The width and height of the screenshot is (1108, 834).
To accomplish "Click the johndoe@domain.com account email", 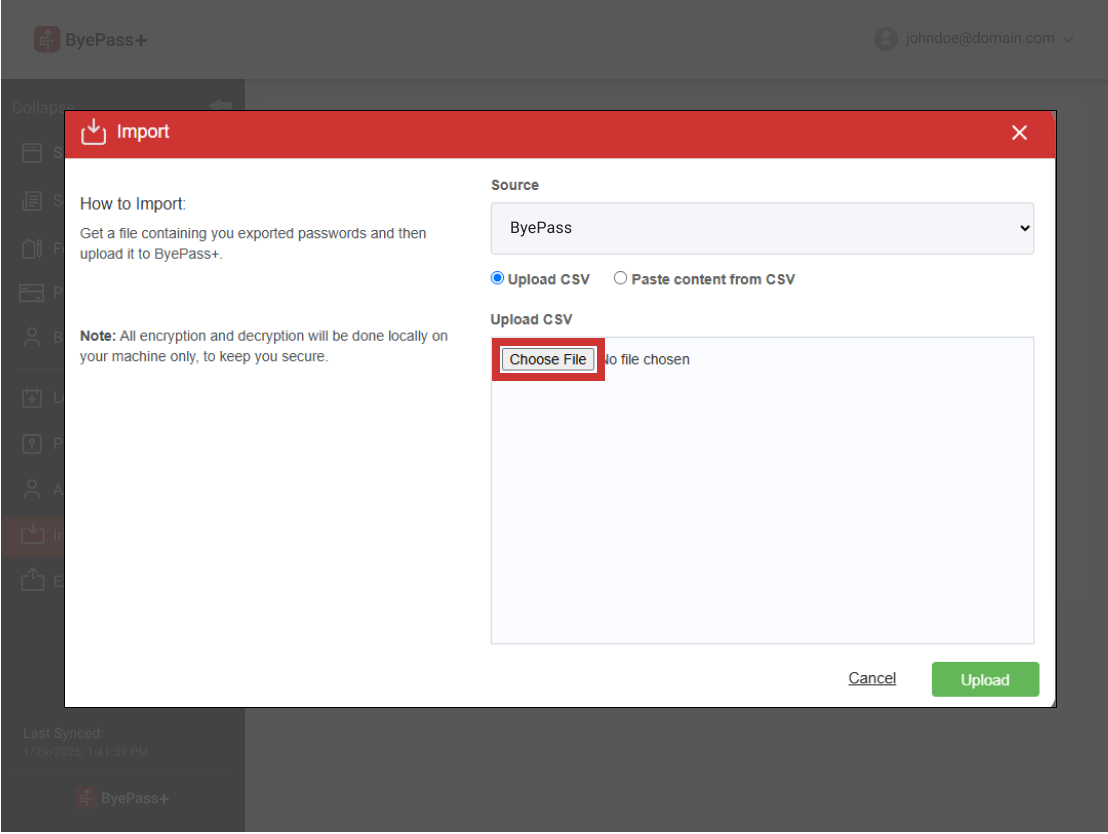I will pyautogui.click(x=979, y=38).
